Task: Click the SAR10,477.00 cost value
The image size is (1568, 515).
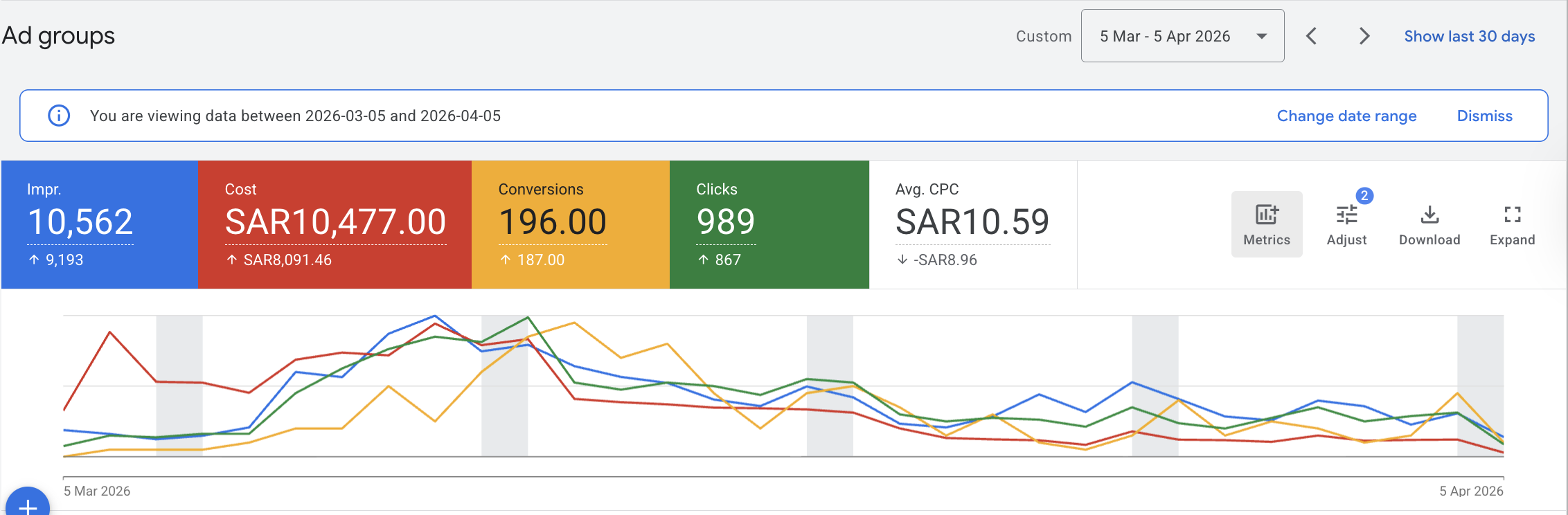Action: click(335, 222)
